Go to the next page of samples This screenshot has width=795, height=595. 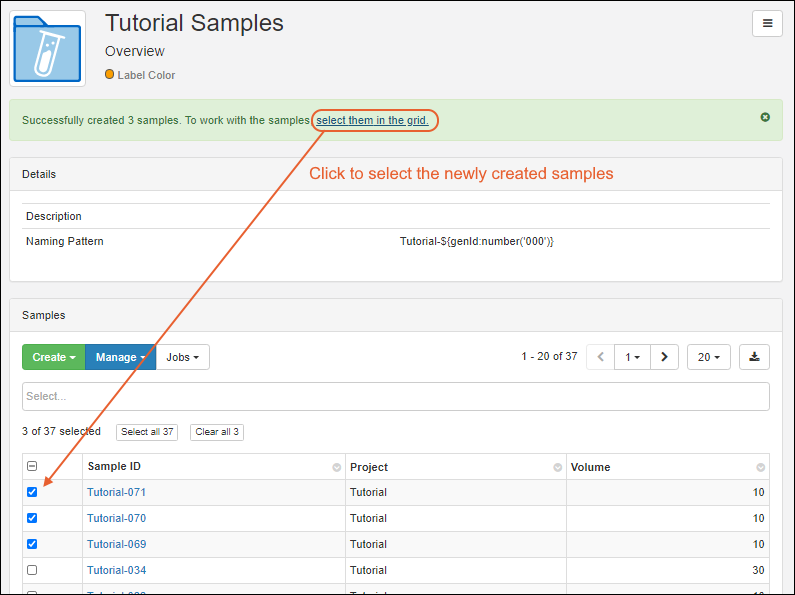pos(665,357)
